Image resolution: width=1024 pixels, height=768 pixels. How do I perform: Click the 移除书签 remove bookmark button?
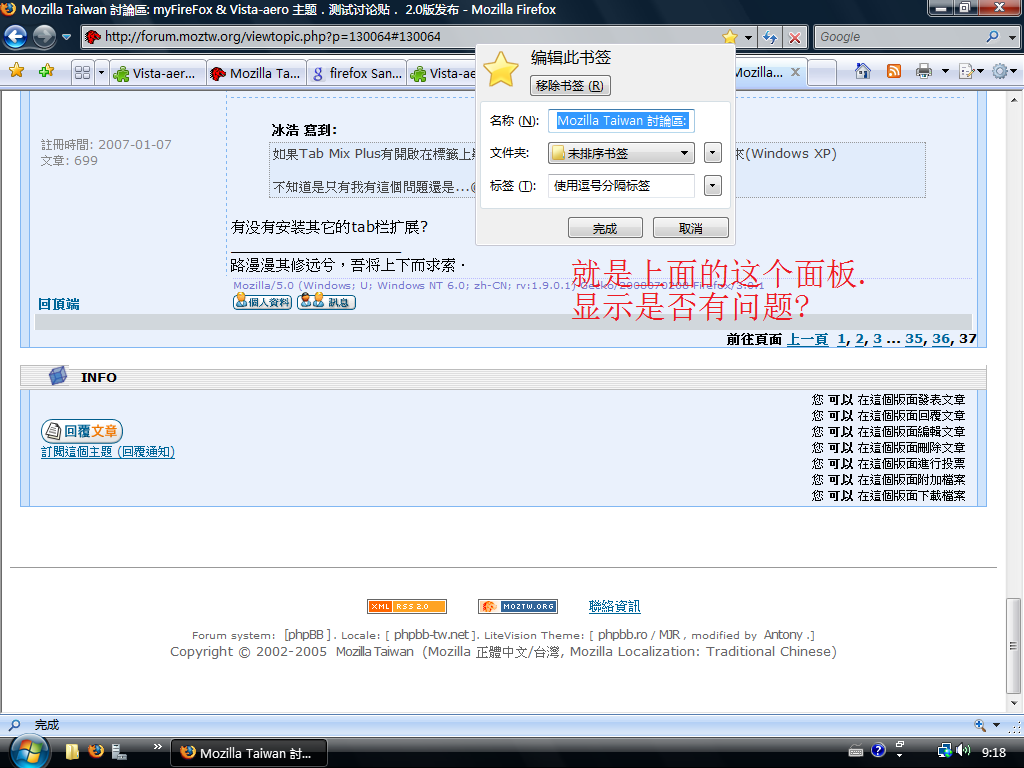[x=570, y=86]
